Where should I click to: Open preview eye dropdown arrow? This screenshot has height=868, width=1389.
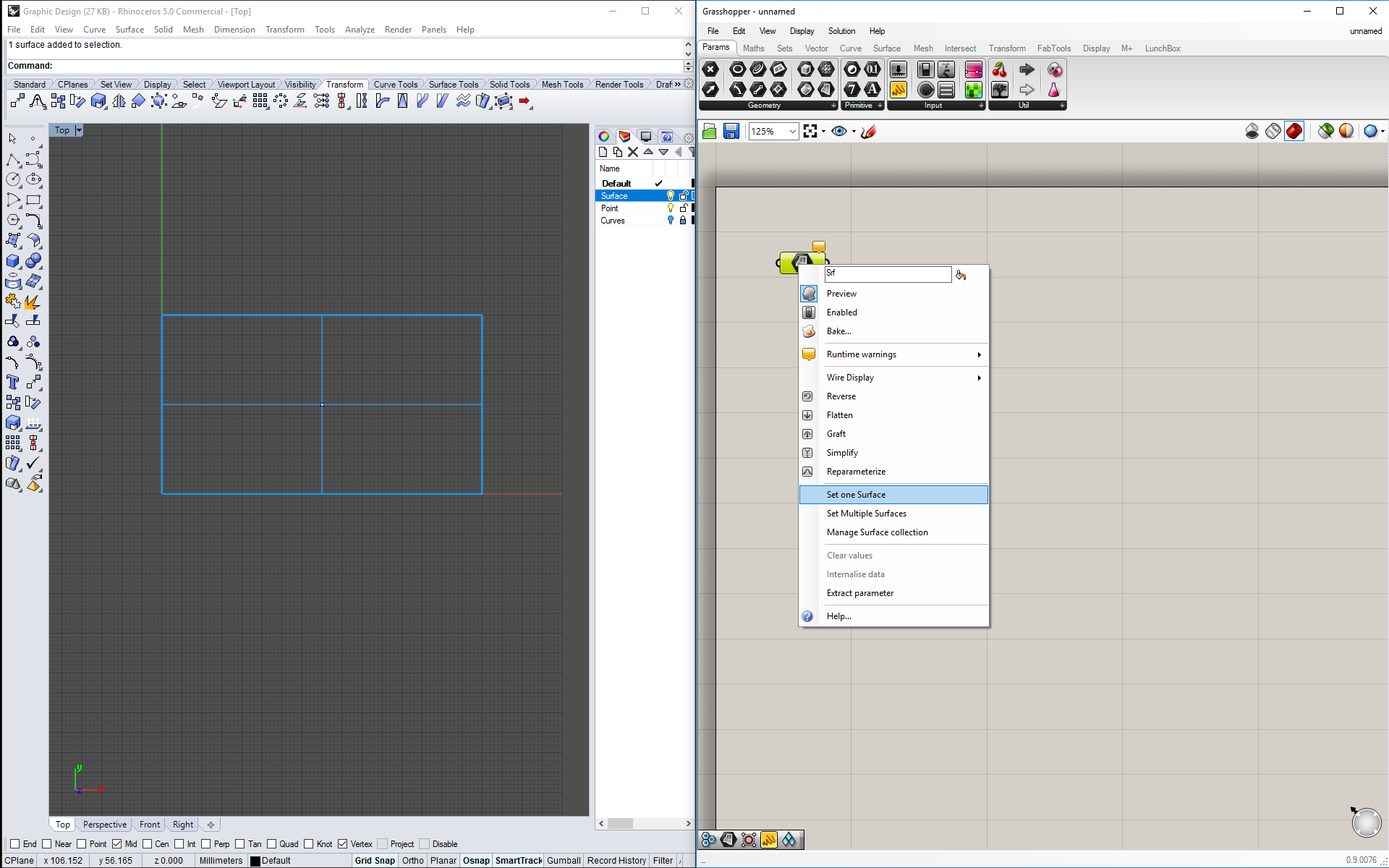click(854, 131)
